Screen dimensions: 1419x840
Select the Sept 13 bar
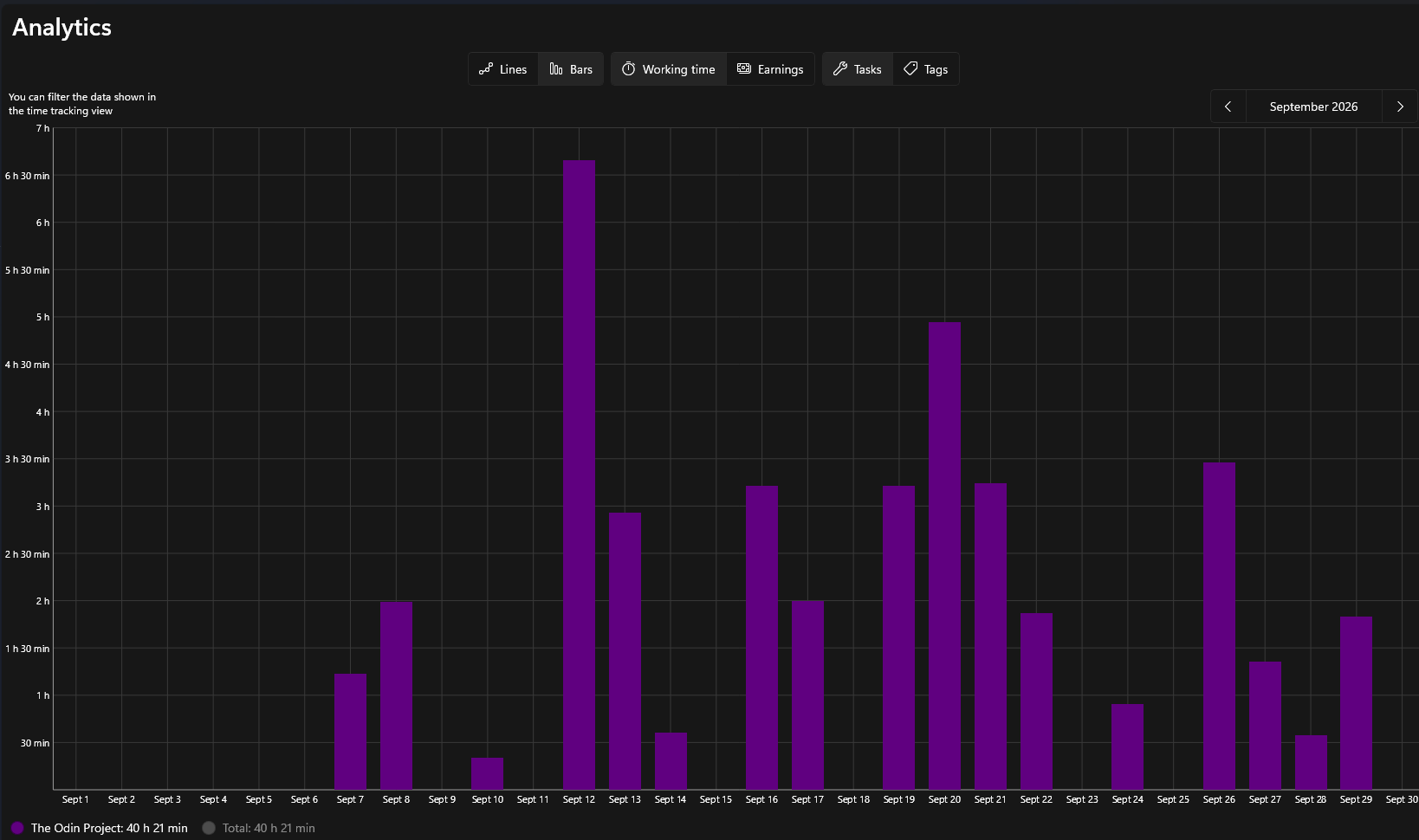coord(625,650)
